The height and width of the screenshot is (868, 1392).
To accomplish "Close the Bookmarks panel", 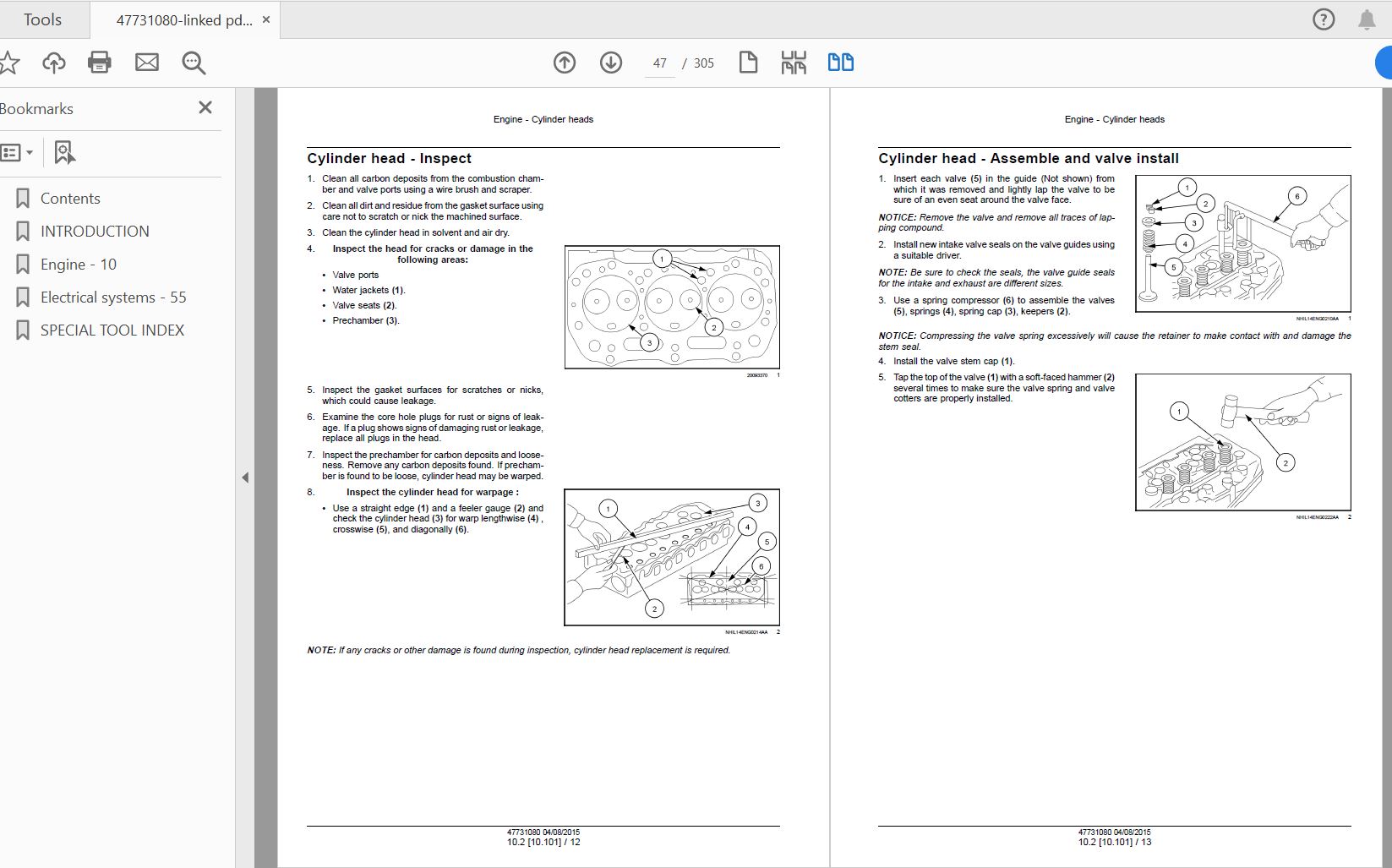I will [205, 107].
